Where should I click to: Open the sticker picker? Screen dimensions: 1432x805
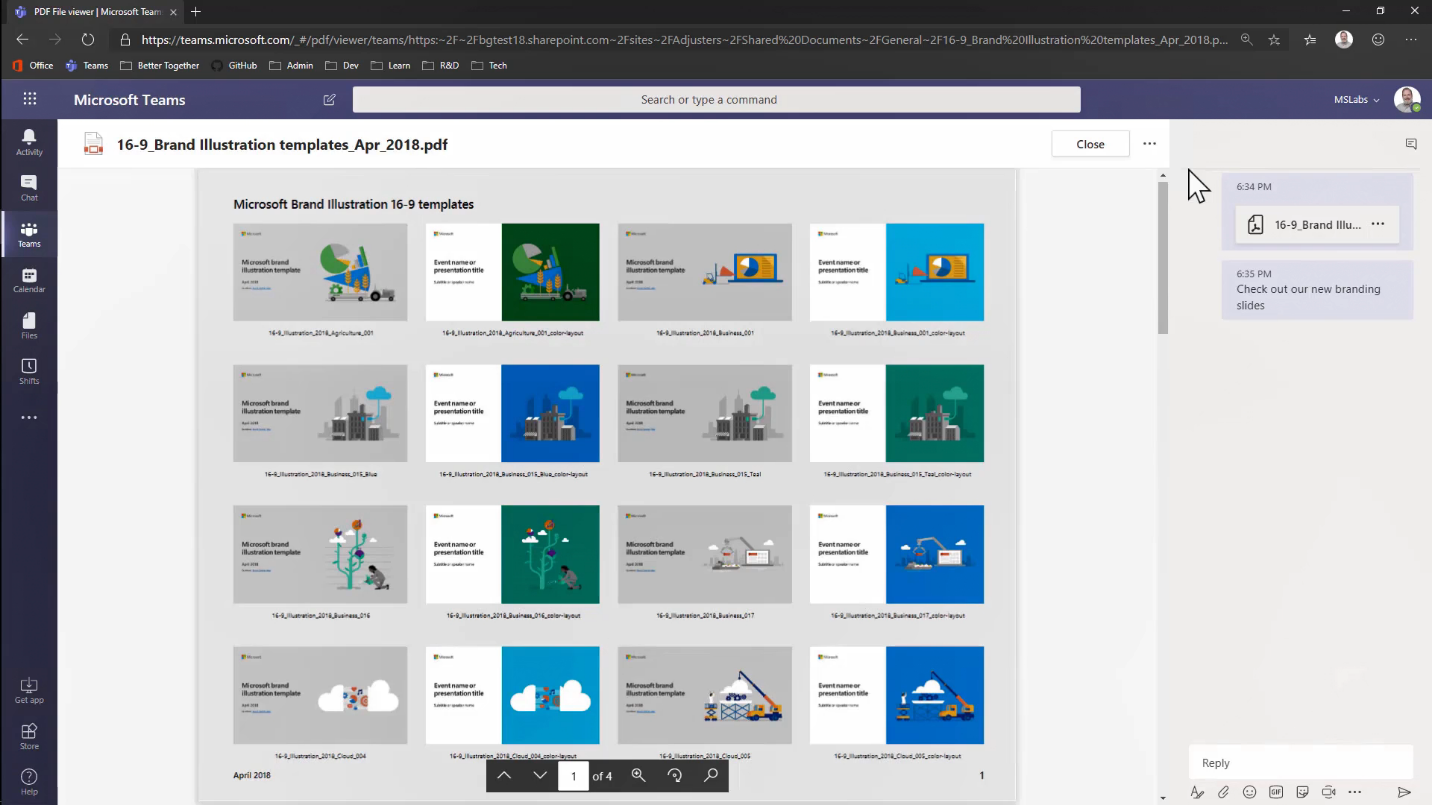[1302, 792]
